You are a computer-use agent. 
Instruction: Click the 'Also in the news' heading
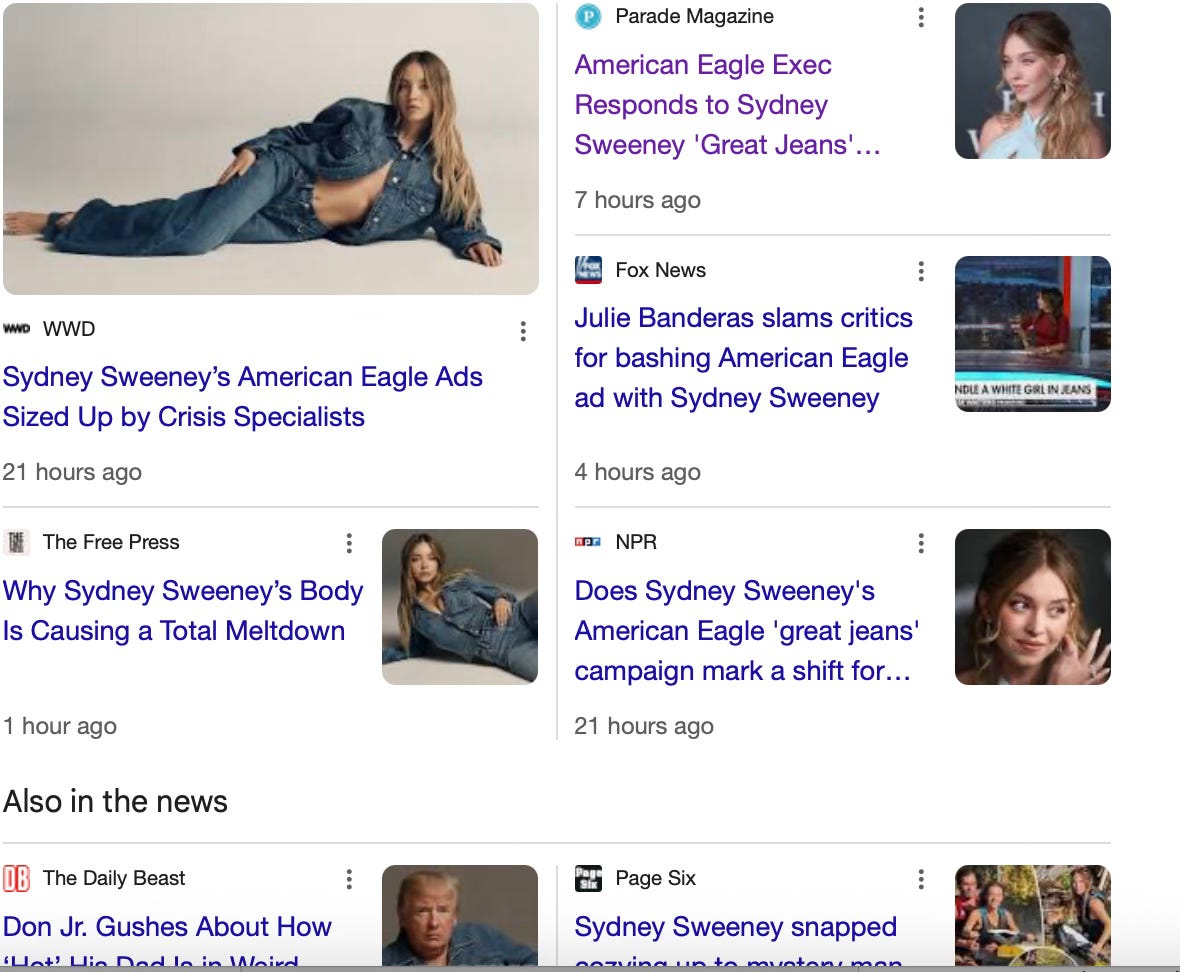pyautogui.click(x=115, y=801)
